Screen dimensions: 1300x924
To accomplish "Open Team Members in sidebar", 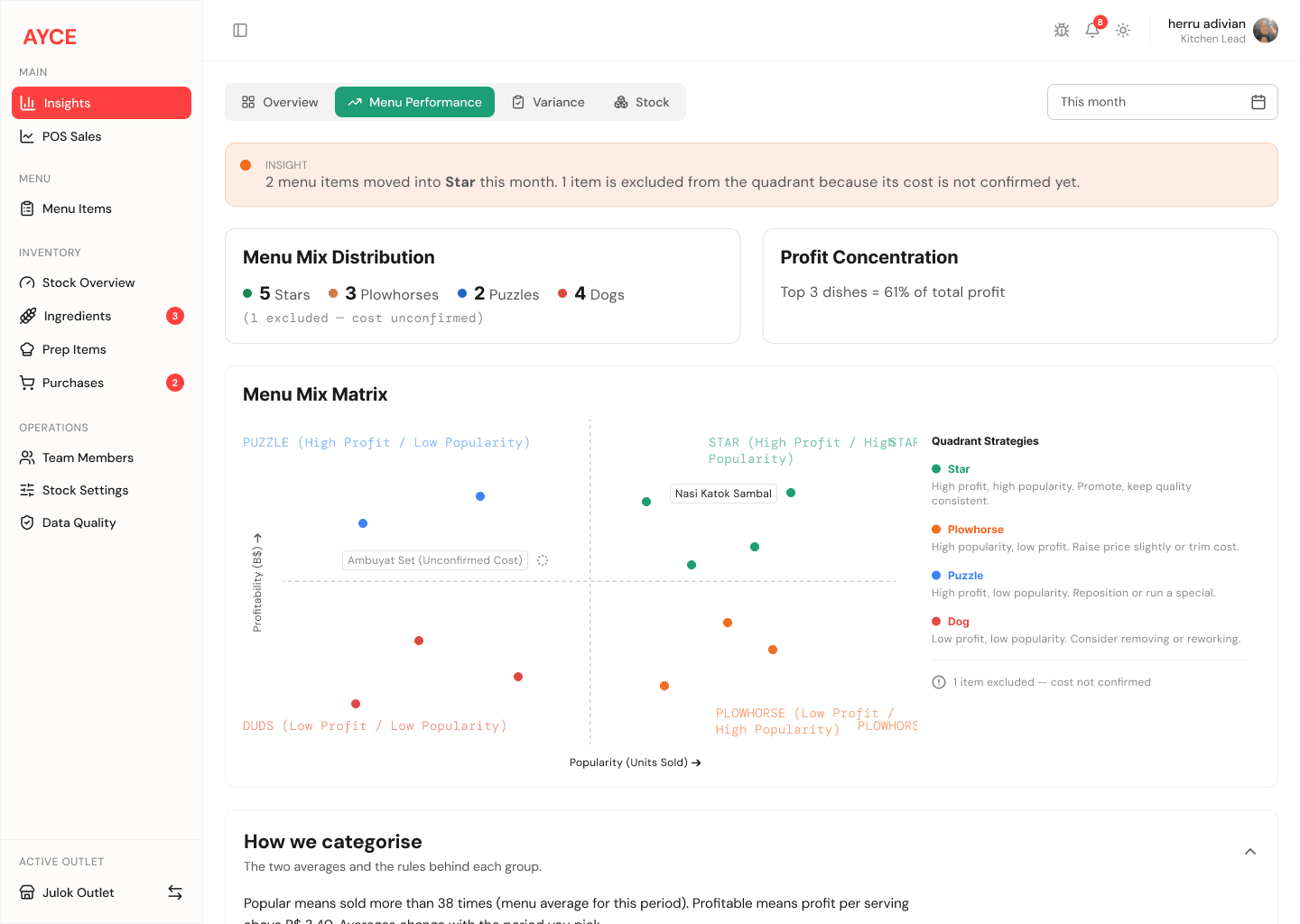I will (101, 457).
